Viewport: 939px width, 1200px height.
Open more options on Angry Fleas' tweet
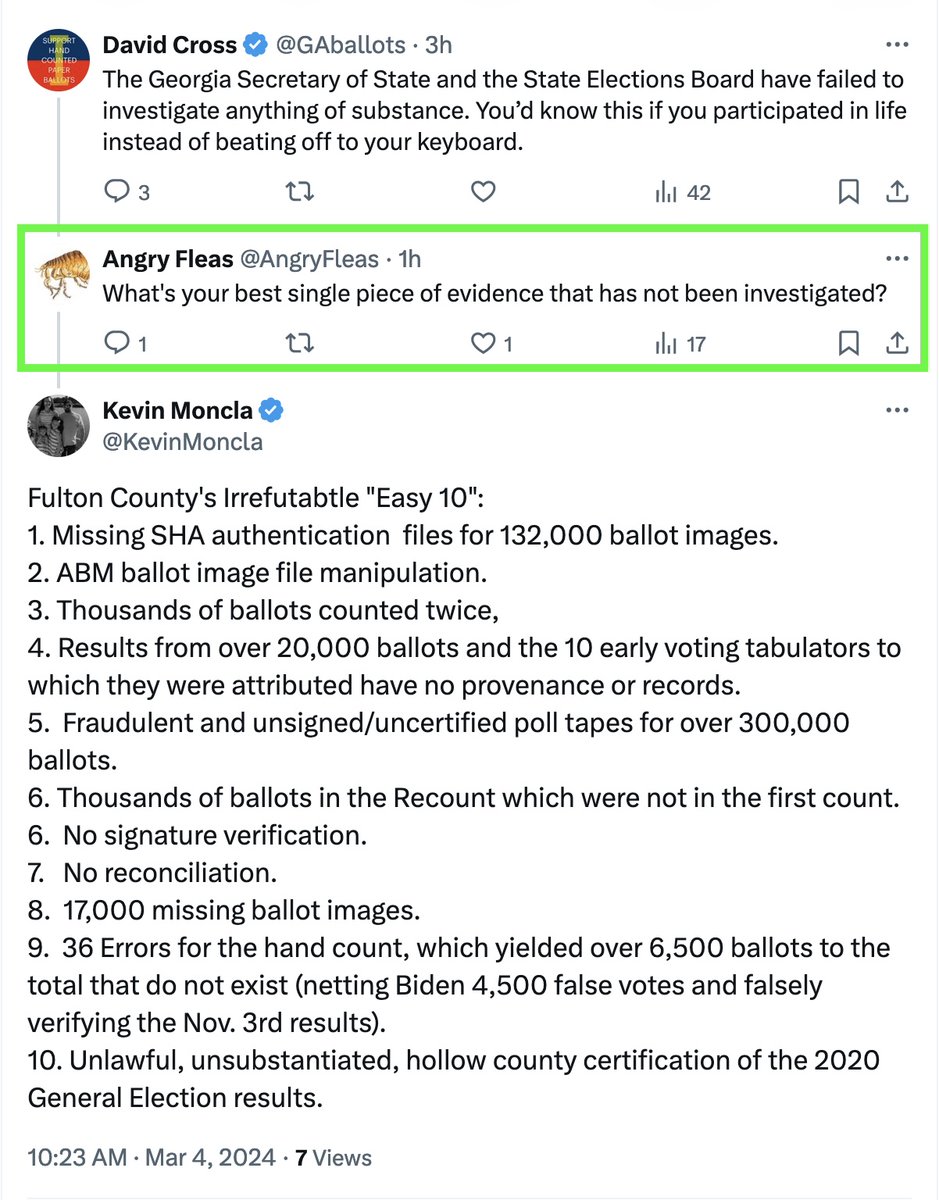click(x=896, y=259)
